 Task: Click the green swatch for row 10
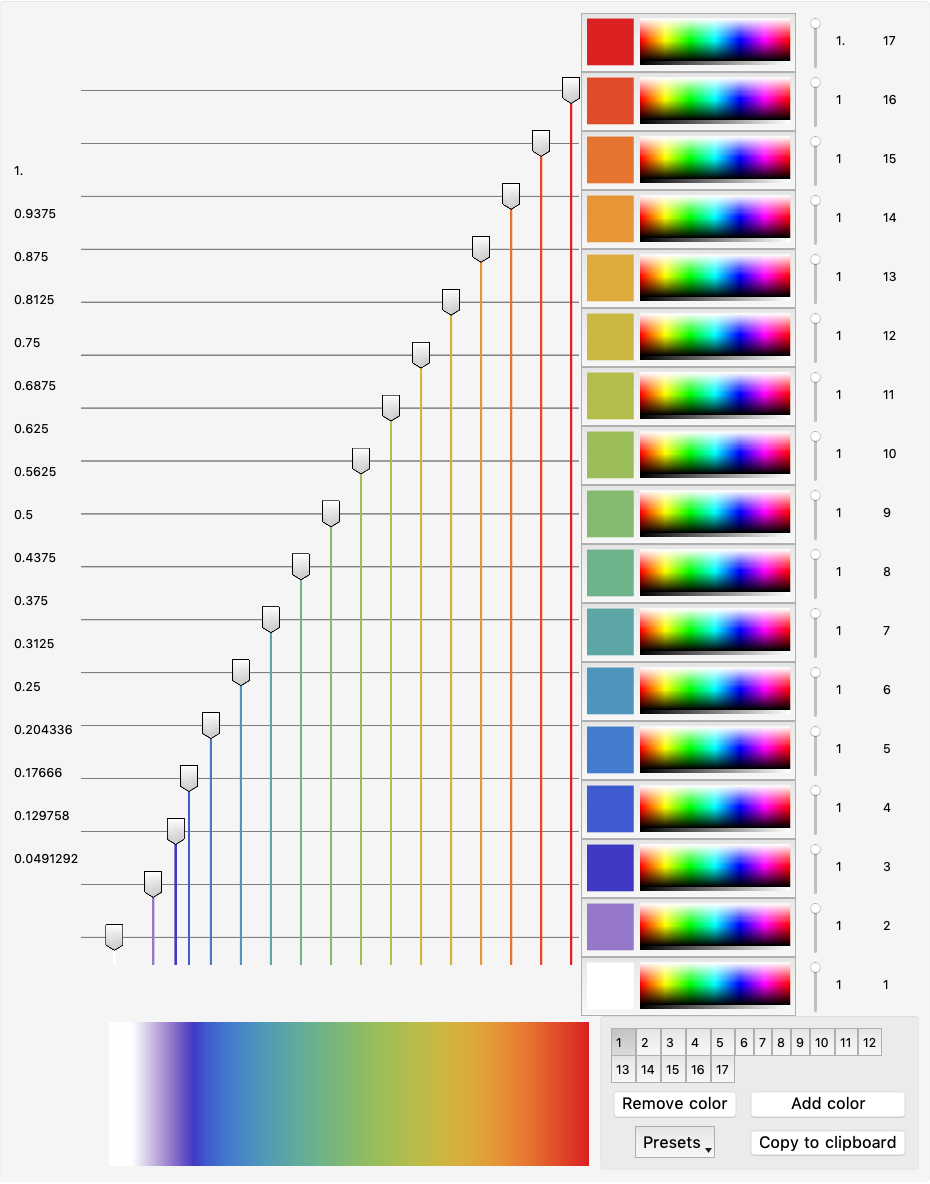coord(610,455)
